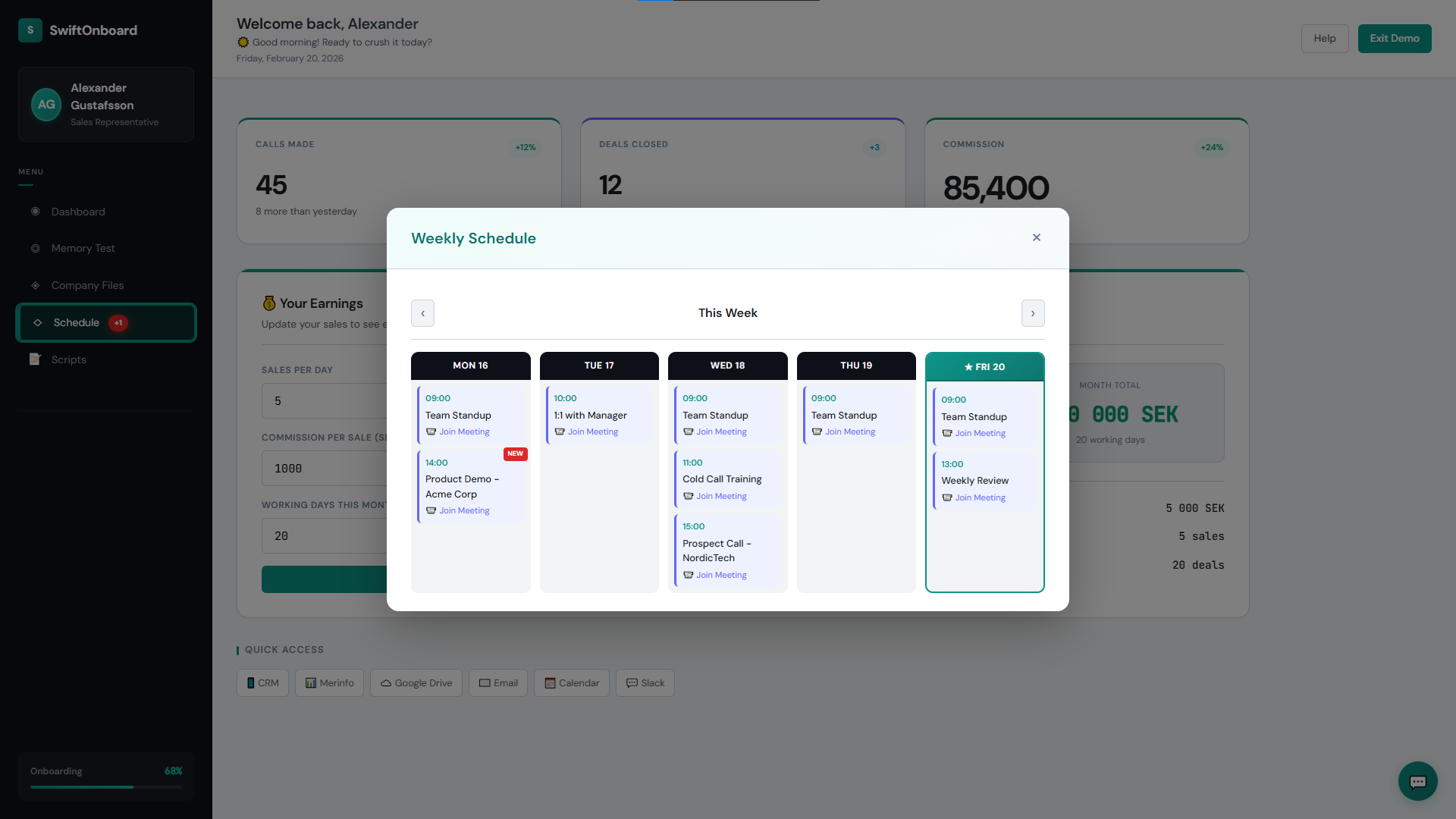This screenshot has width=1456, height=819.
Task: Click the NEW badge on Product Demo
Action: click(x=515, y=453)
